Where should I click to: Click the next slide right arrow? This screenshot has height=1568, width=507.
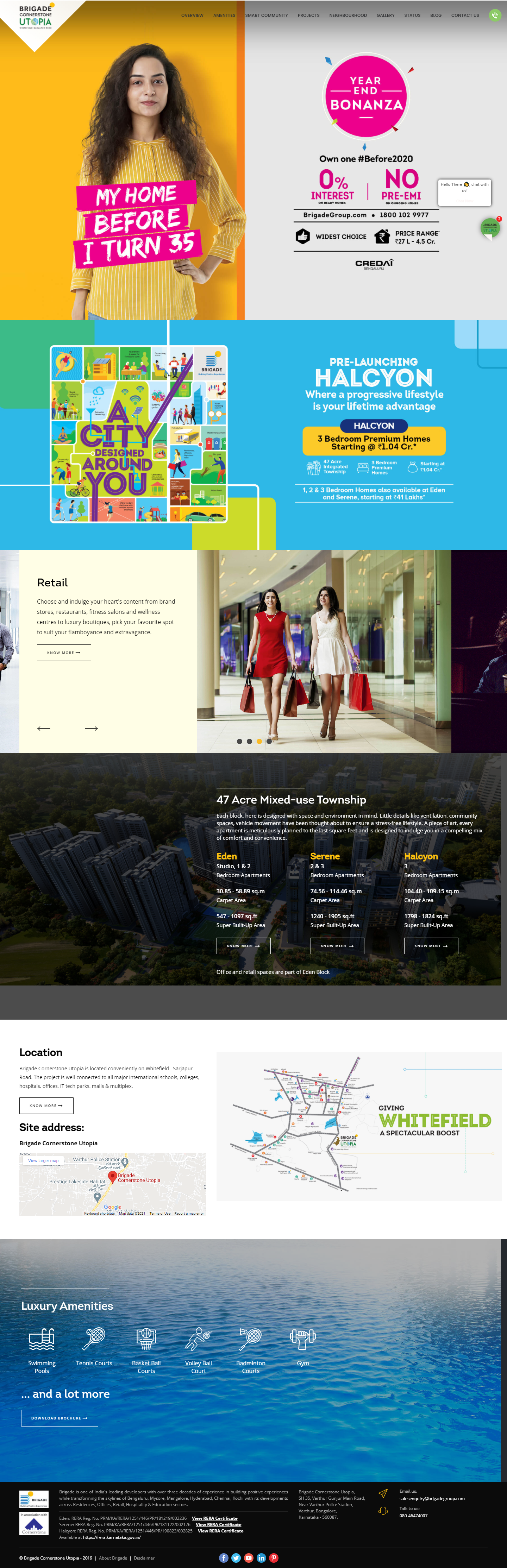click(91, 728)
